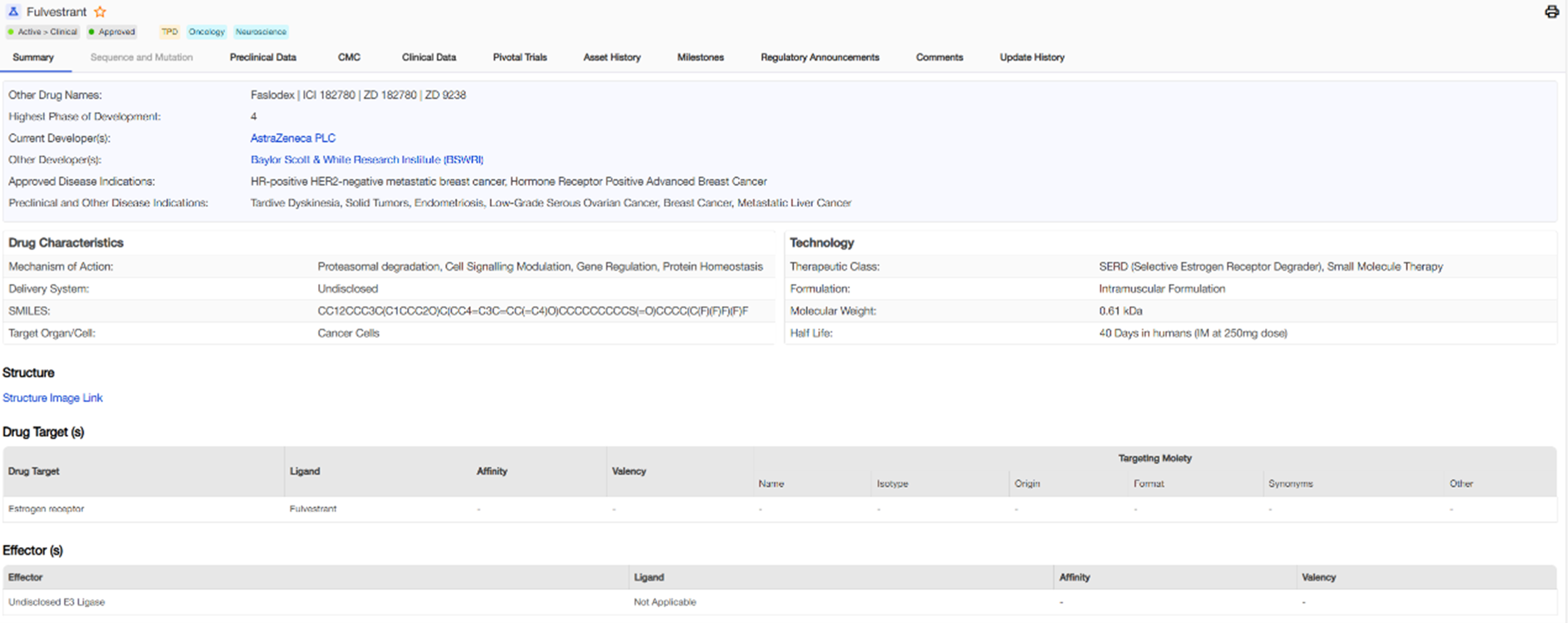This screenshot has height=623, width=1568.
Task: Open the Preclinical Data tab
Action: (262, 57)
